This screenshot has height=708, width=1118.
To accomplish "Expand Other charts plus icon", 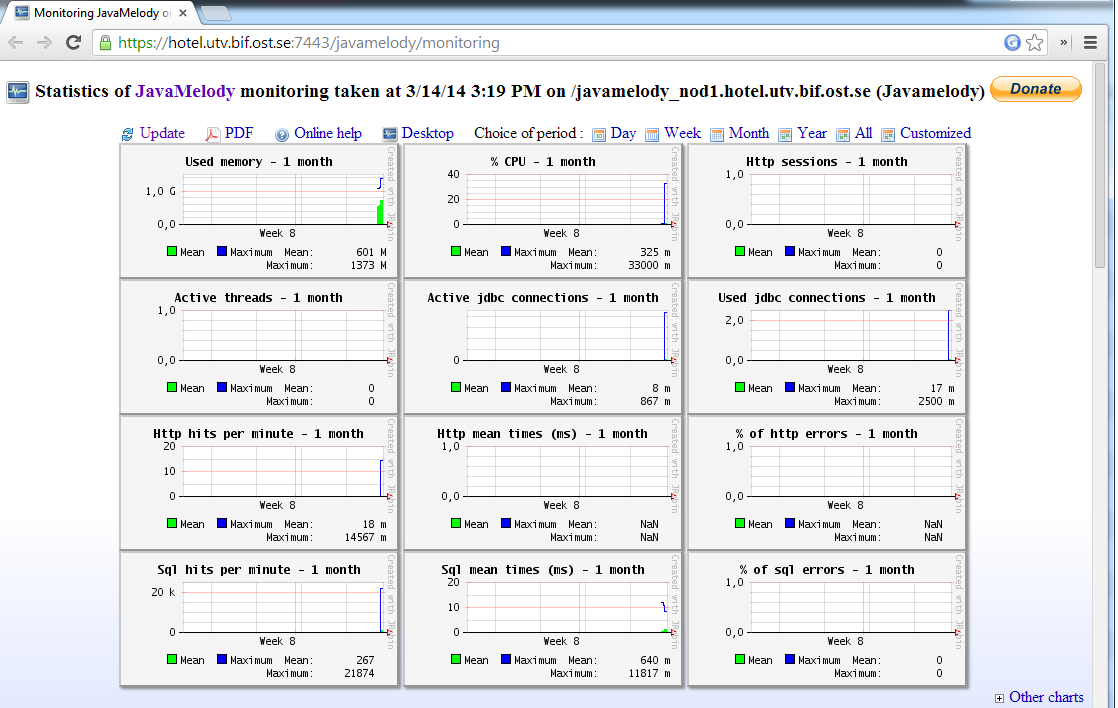I will (1000, 698).
